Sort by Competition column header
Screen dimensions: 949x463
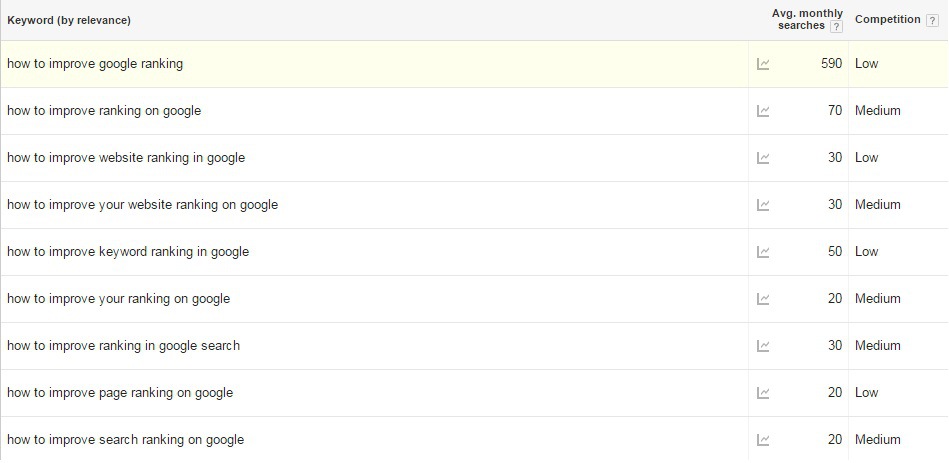coord(887,19)
